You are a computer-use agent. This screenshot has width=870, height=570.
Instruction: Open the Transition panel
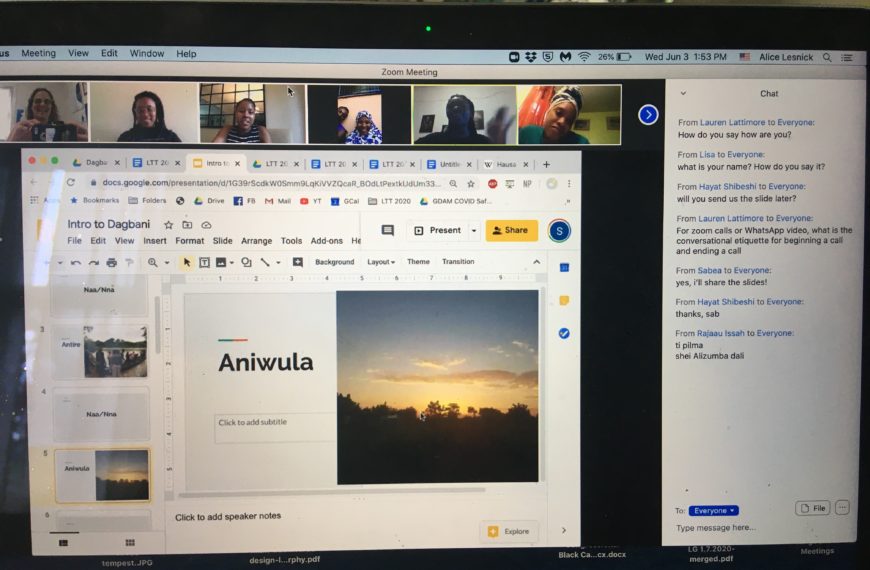458,261
